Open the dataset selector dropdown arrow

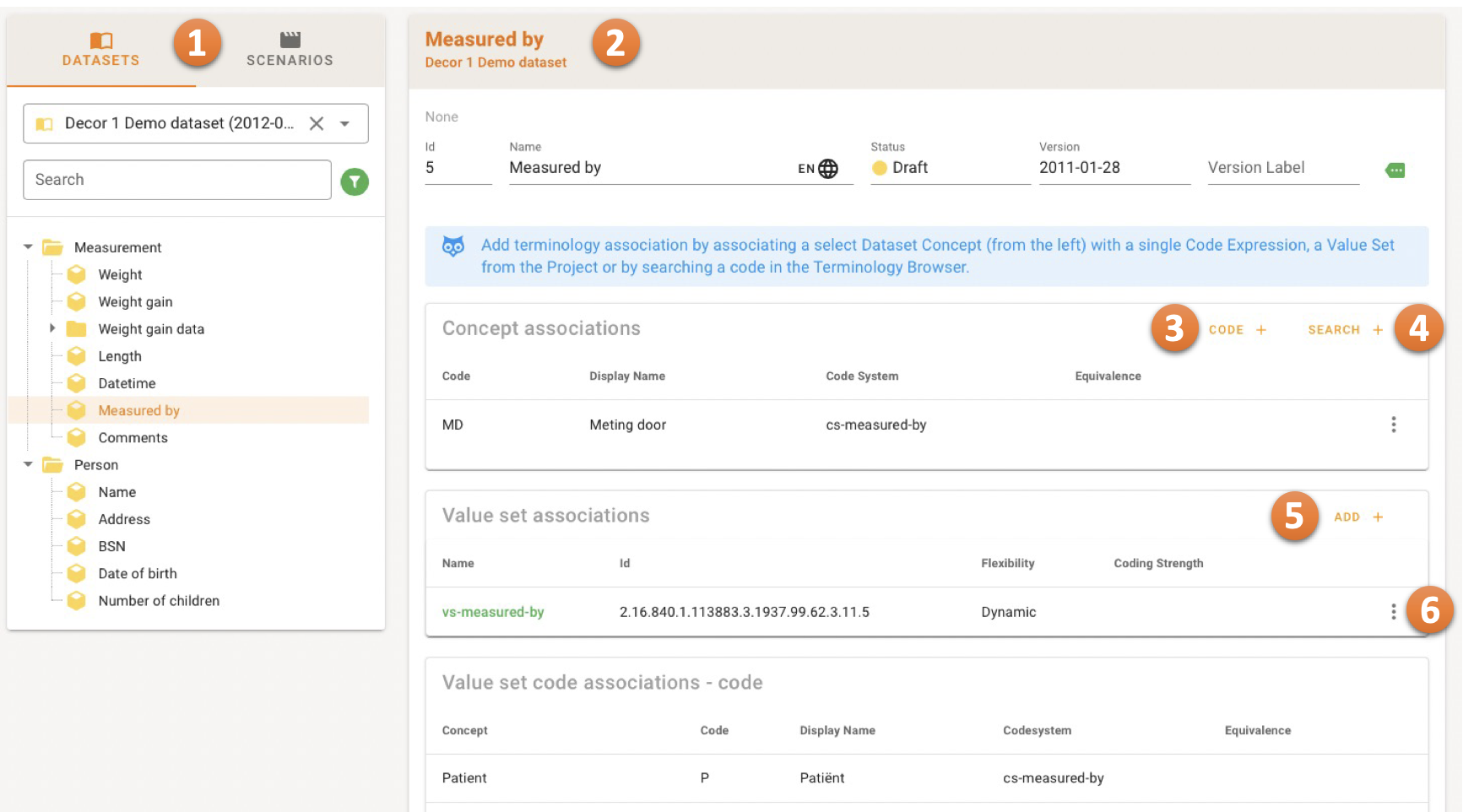tap(344, 123)
